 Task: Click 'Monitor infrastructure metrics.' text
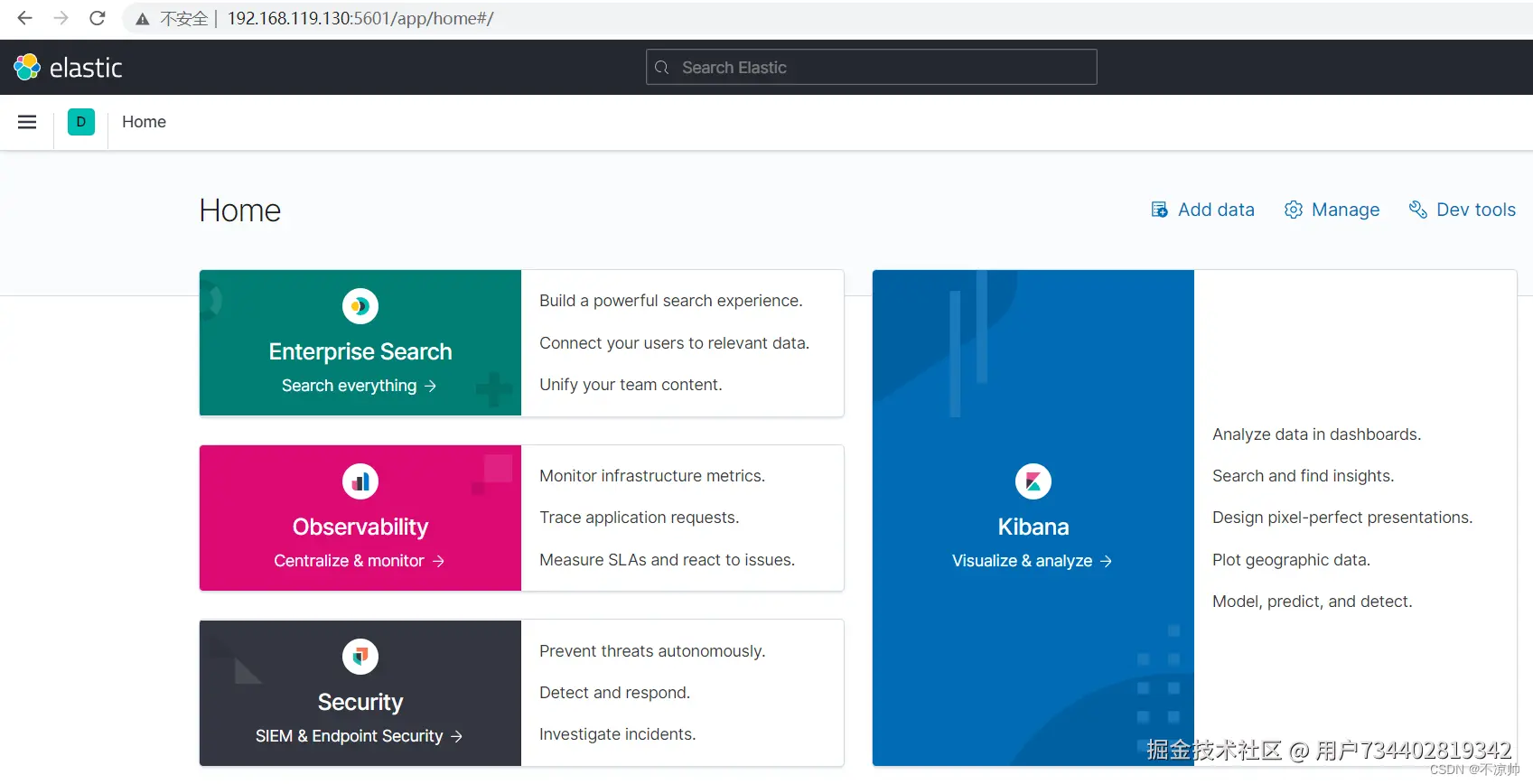(x=652, y=476)
